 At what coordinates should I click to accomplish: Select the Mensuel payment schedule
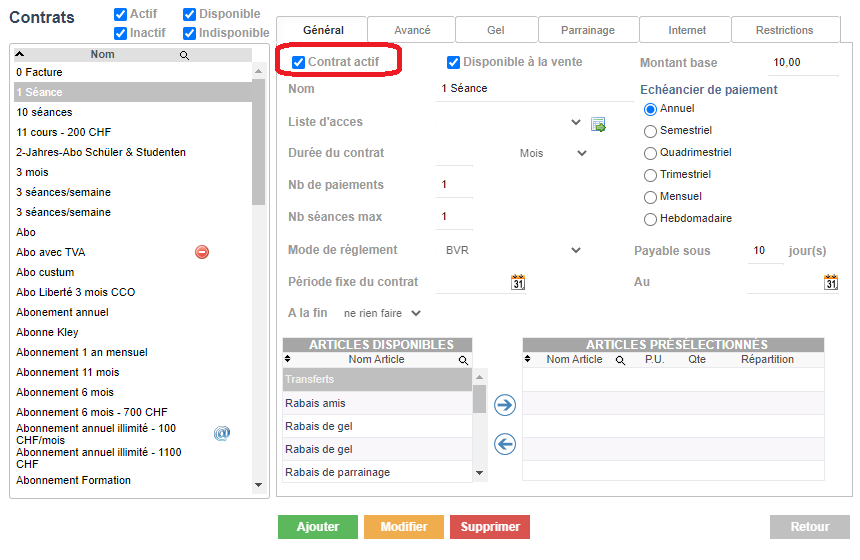651,197
